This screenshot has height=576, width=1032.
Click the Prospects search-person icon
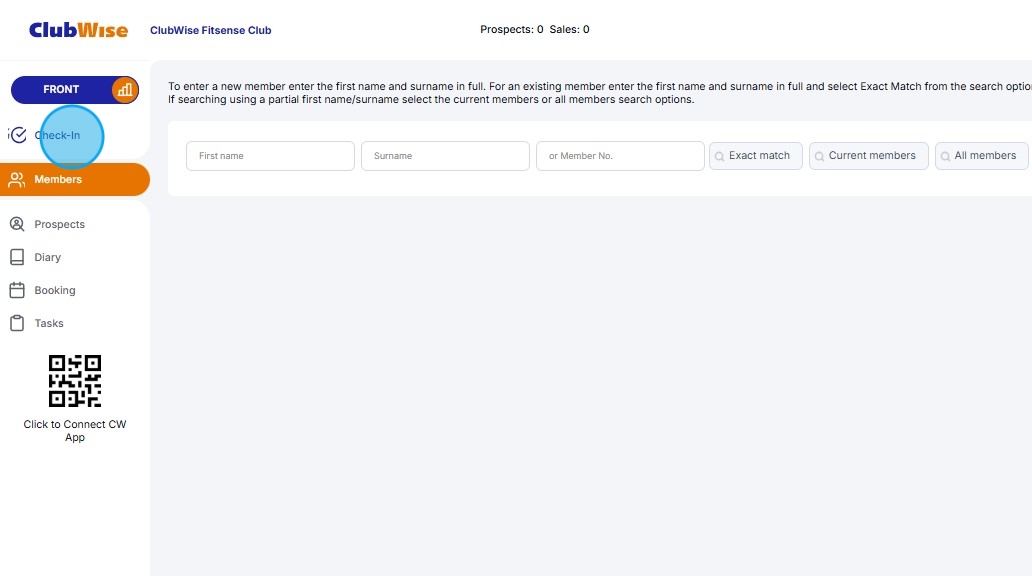tap(17, 224)
